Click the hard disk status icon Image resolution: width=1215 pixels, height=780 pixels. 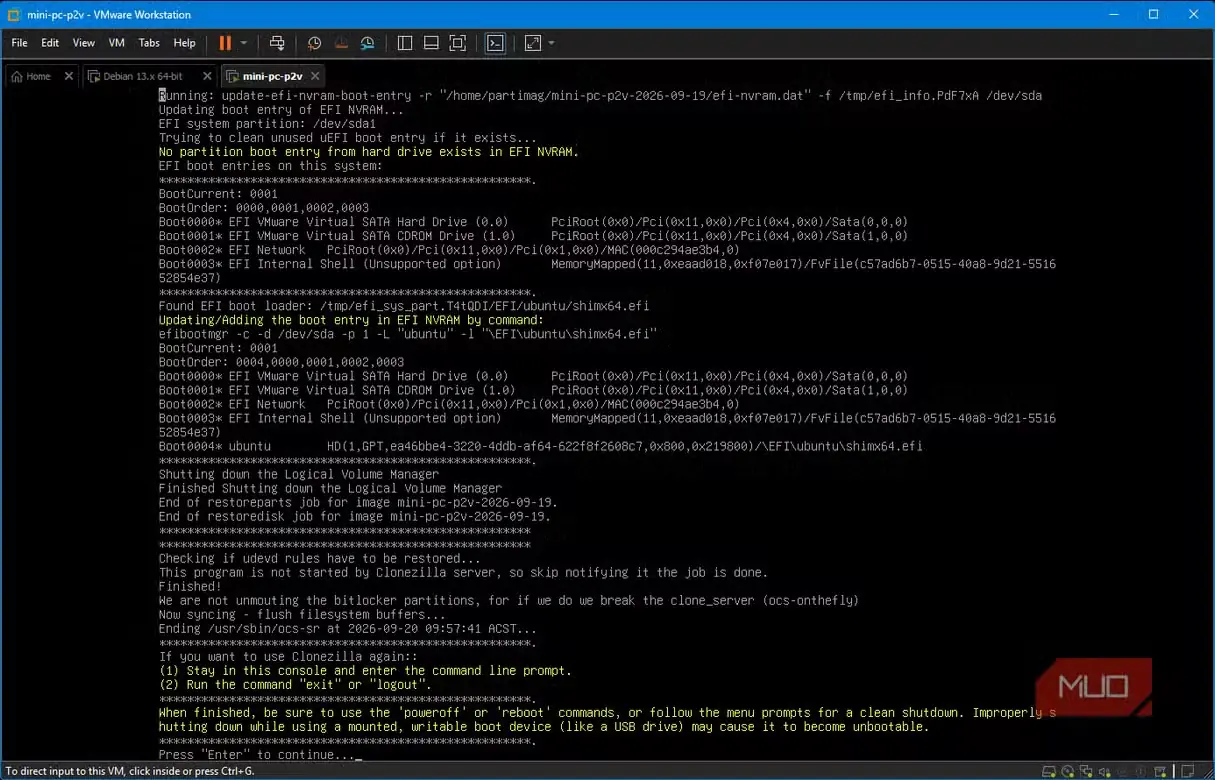1050,771
